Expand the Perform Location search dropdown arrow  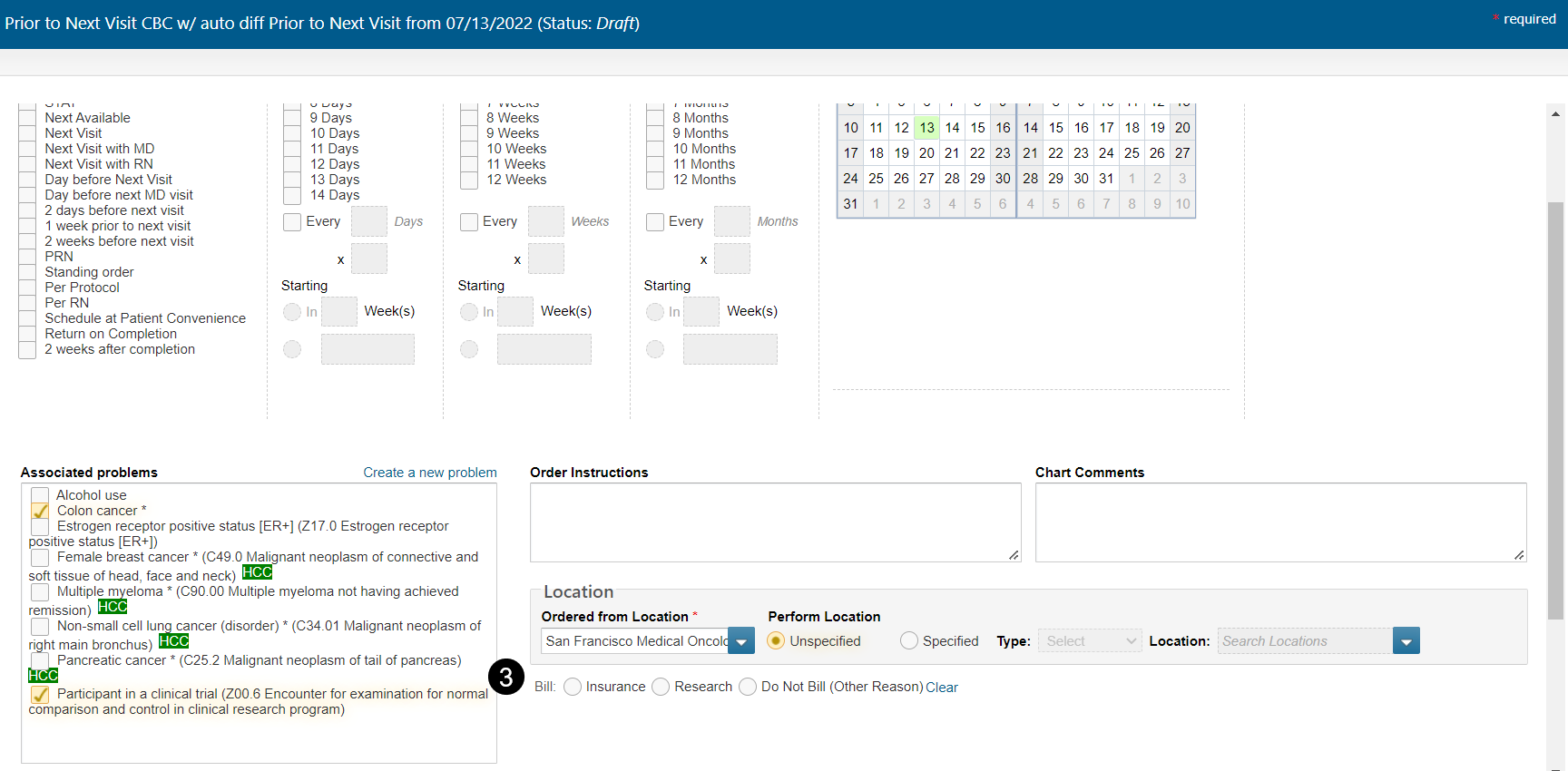1406,641
